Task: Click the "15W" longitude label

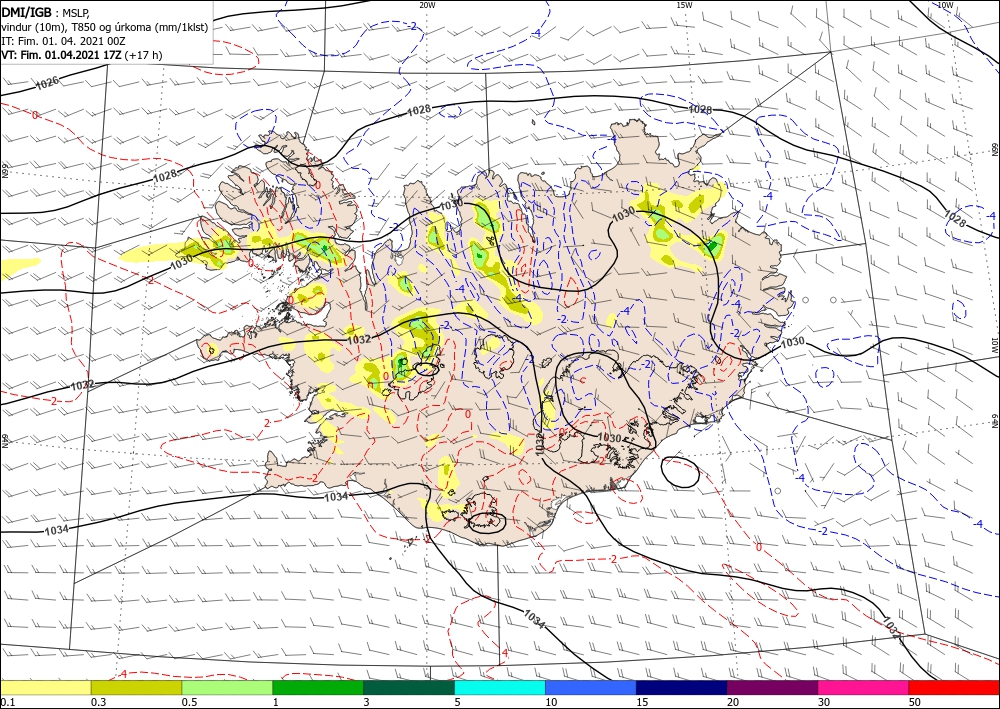Action: pos(684,5)
